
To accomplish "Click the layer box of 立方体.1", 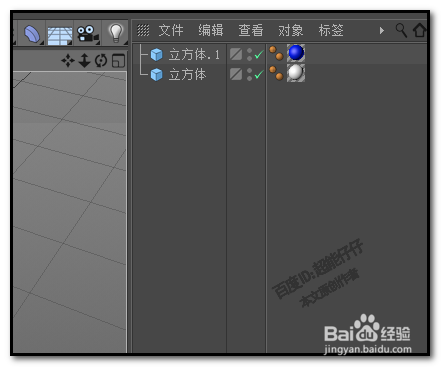I will [236, 54].
